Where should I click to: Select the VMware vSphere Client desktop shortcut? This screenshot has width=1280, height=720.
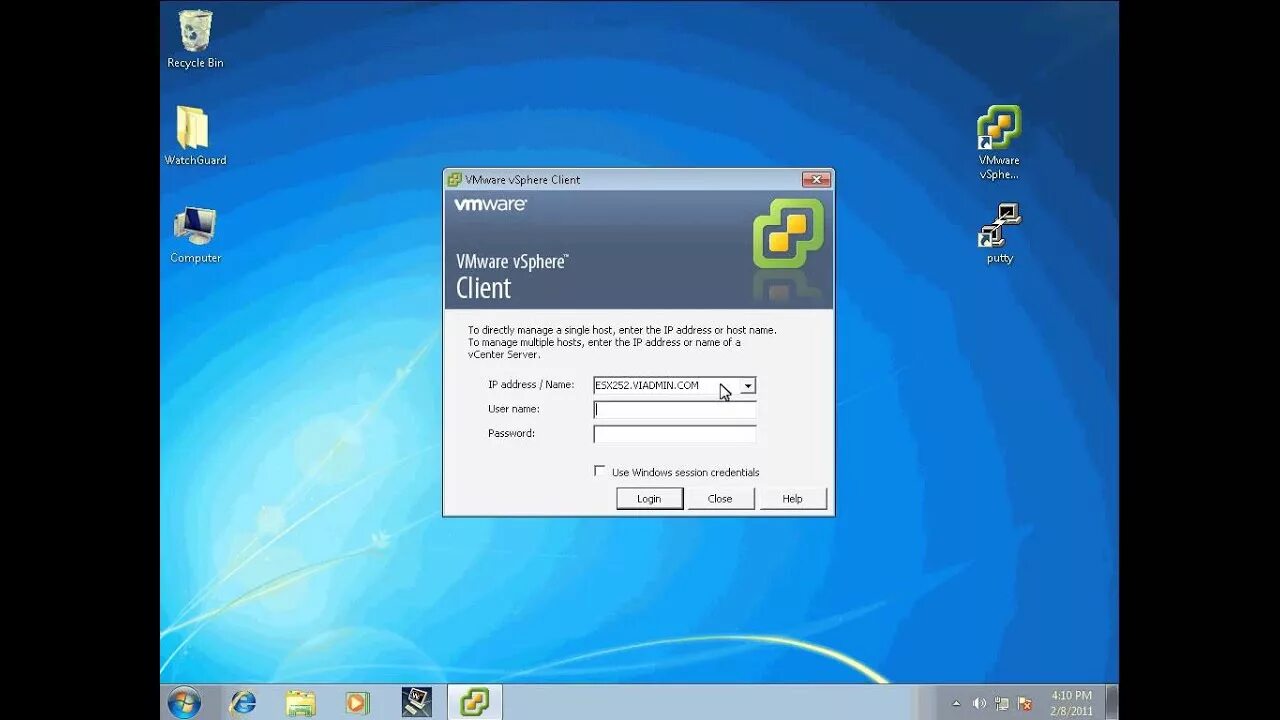click(999, 142)
